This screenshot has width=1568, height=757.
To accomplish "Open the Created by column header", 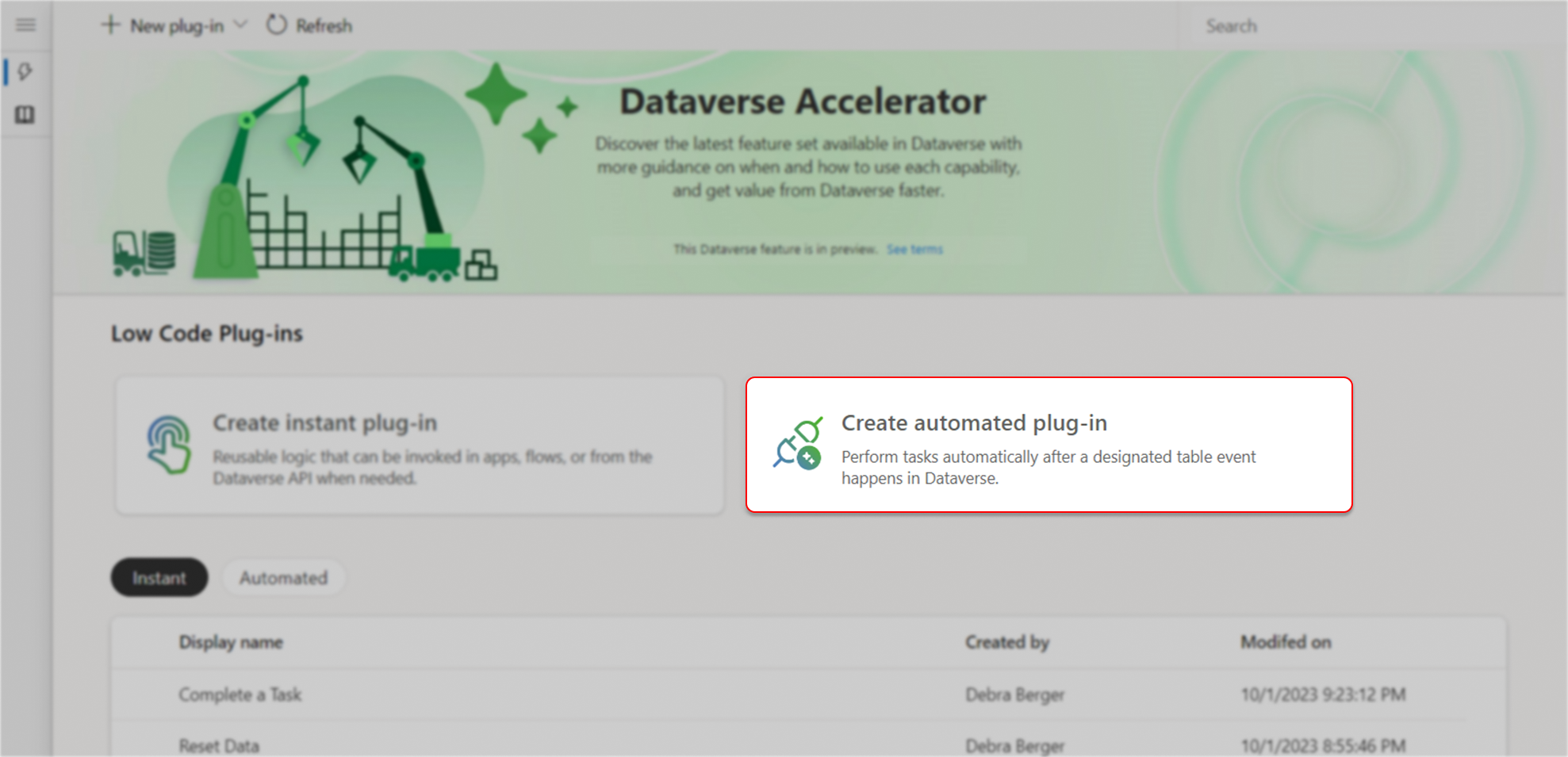I will (1006, 642).
